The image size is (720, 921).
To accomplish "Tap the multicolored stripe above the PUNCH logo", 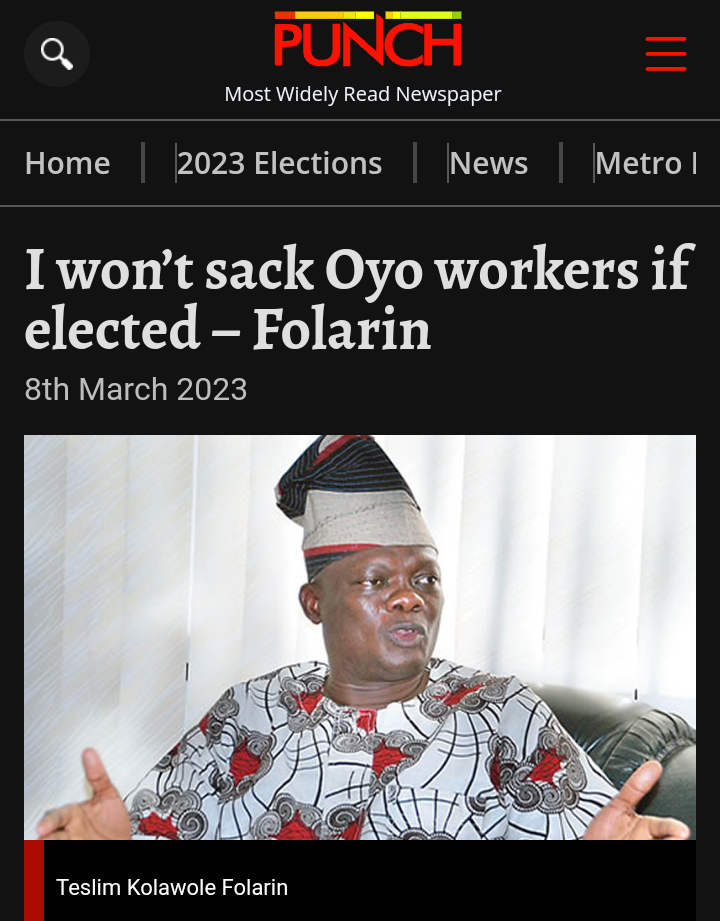I will point(368,15).
